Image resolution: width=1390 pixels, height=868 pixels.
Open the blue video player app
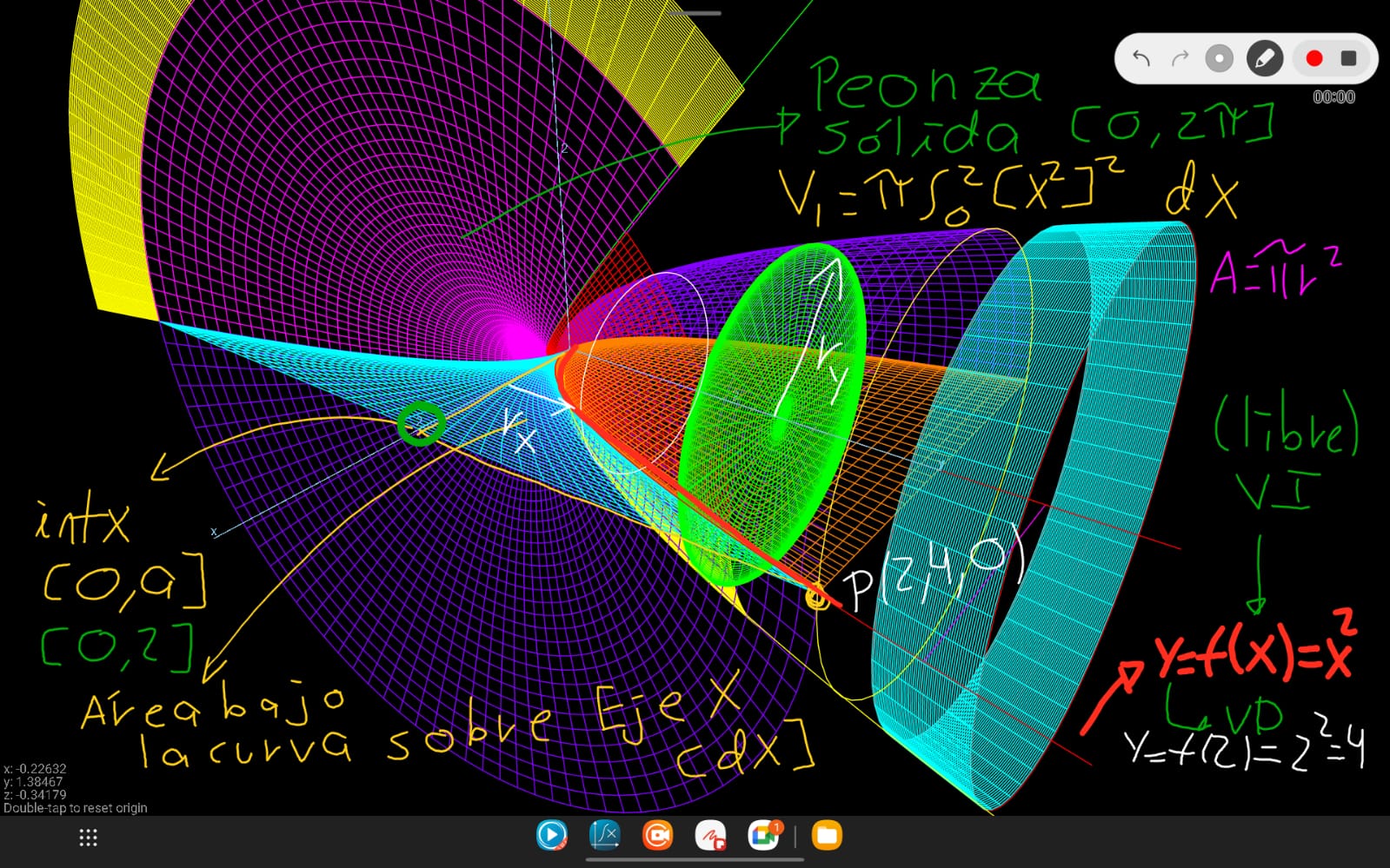click(552, 836)
